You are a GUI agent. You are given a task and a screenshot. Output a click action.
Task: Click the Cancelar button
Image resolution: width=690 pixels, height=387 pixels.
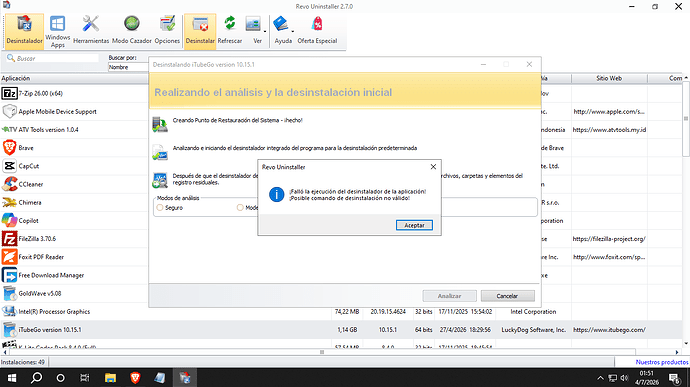(x=507, y=296)
